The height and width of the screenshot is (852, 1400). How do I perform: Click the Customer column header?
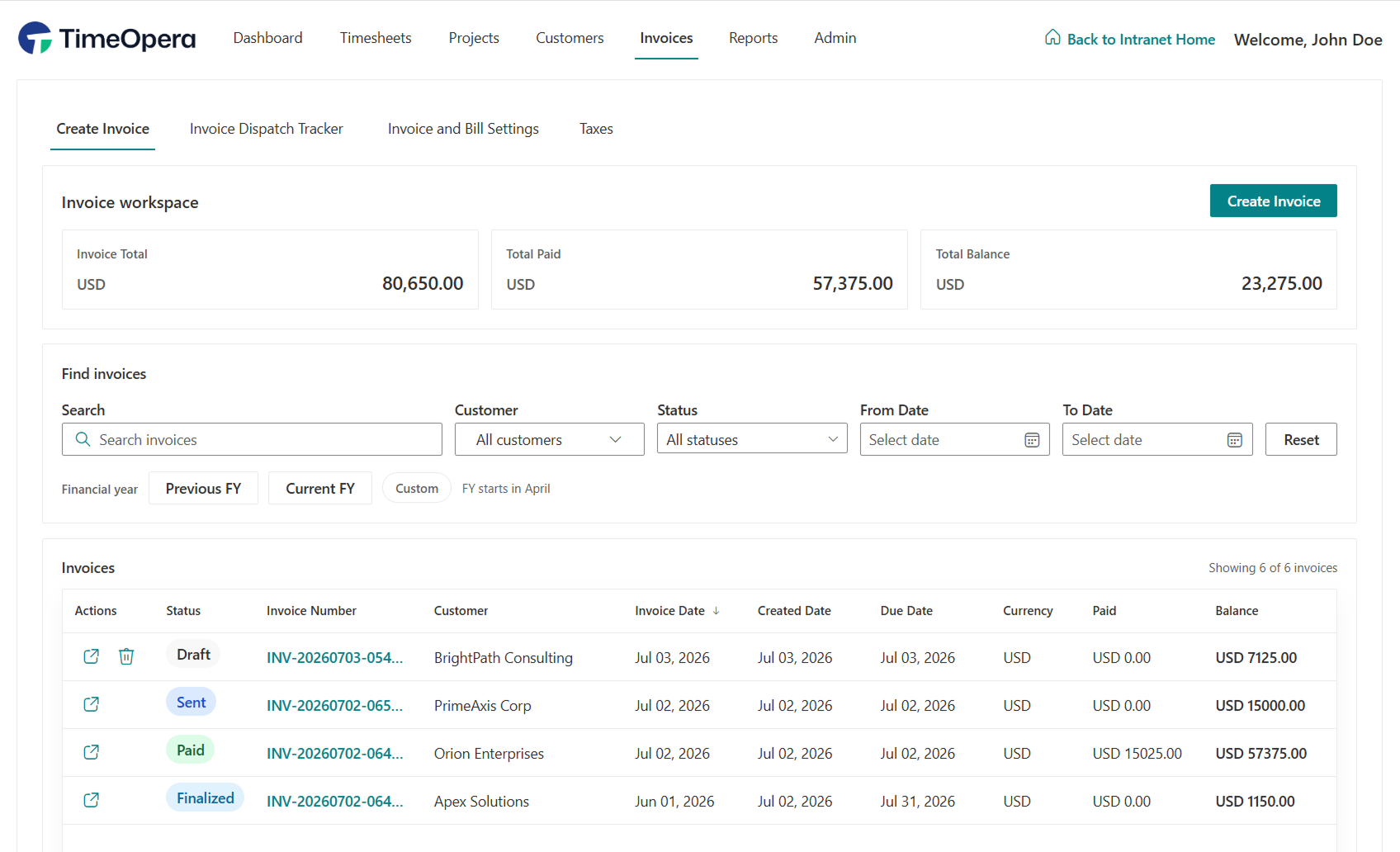pos(461,611)
